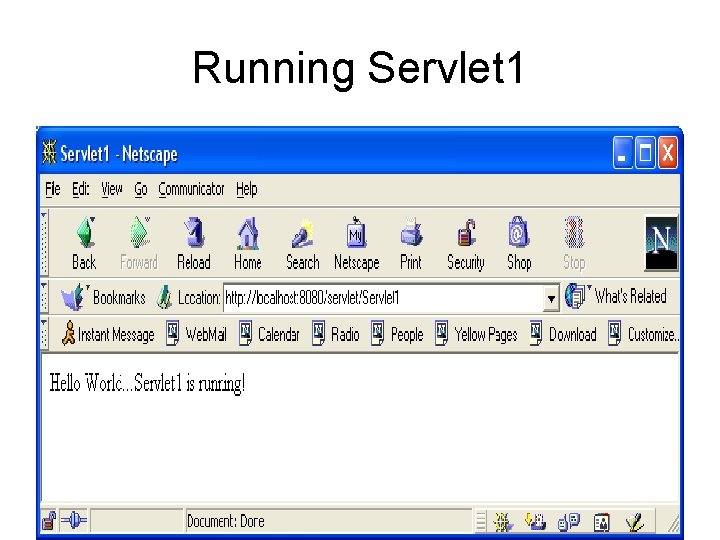Open the Radio bookmark

pyautogui.click(x=336, y=334)
